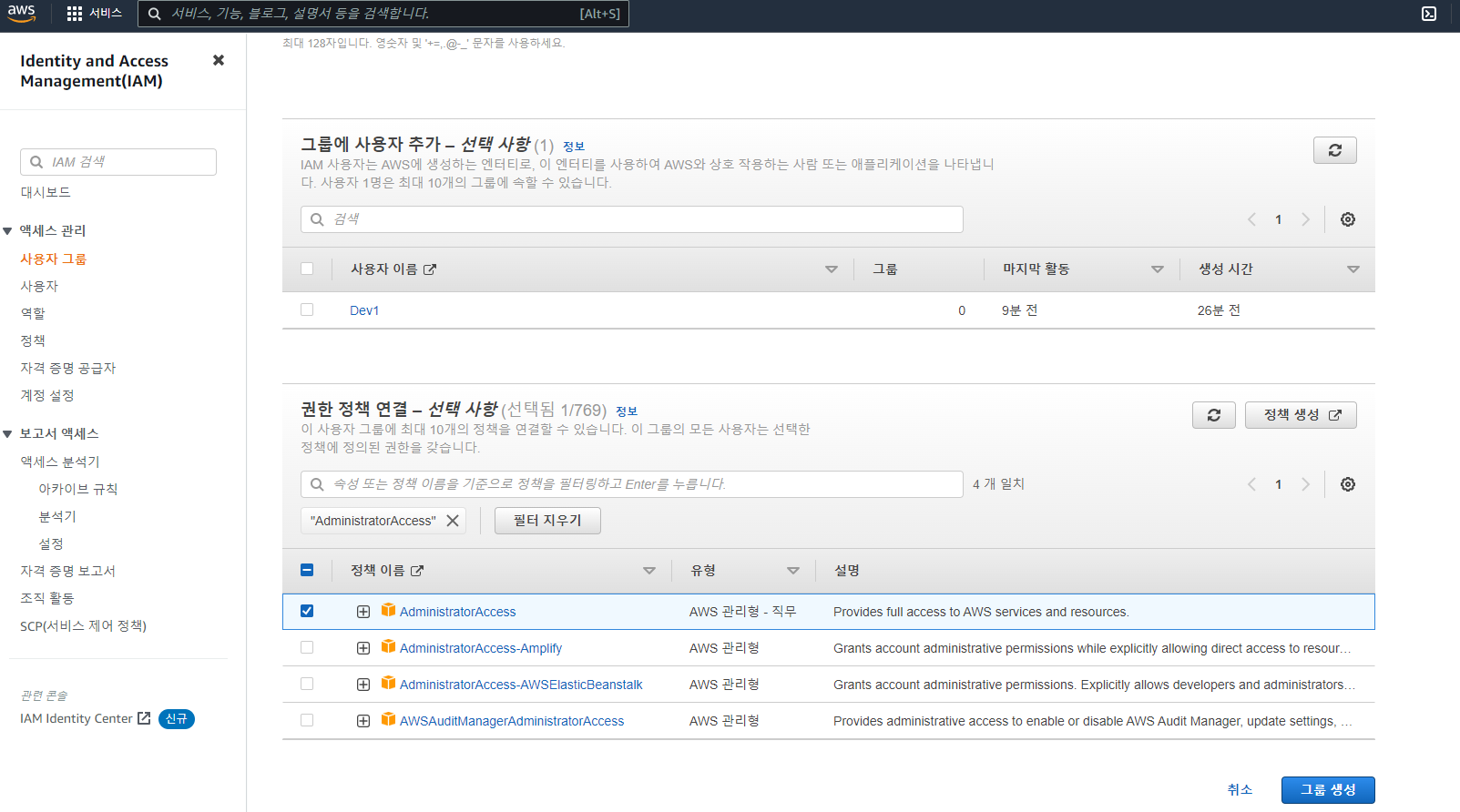The width and height of the screenshot is (1460, 812).
Task: Refresh the user list table
Action: coord(1334,150)
